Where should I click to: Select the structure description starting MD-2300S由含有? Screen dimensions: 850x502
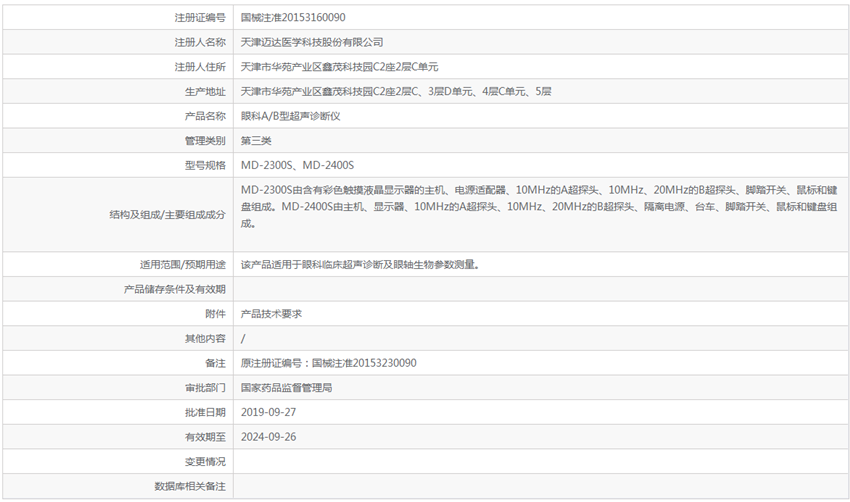pyautogui.click(x=539, y=207)
